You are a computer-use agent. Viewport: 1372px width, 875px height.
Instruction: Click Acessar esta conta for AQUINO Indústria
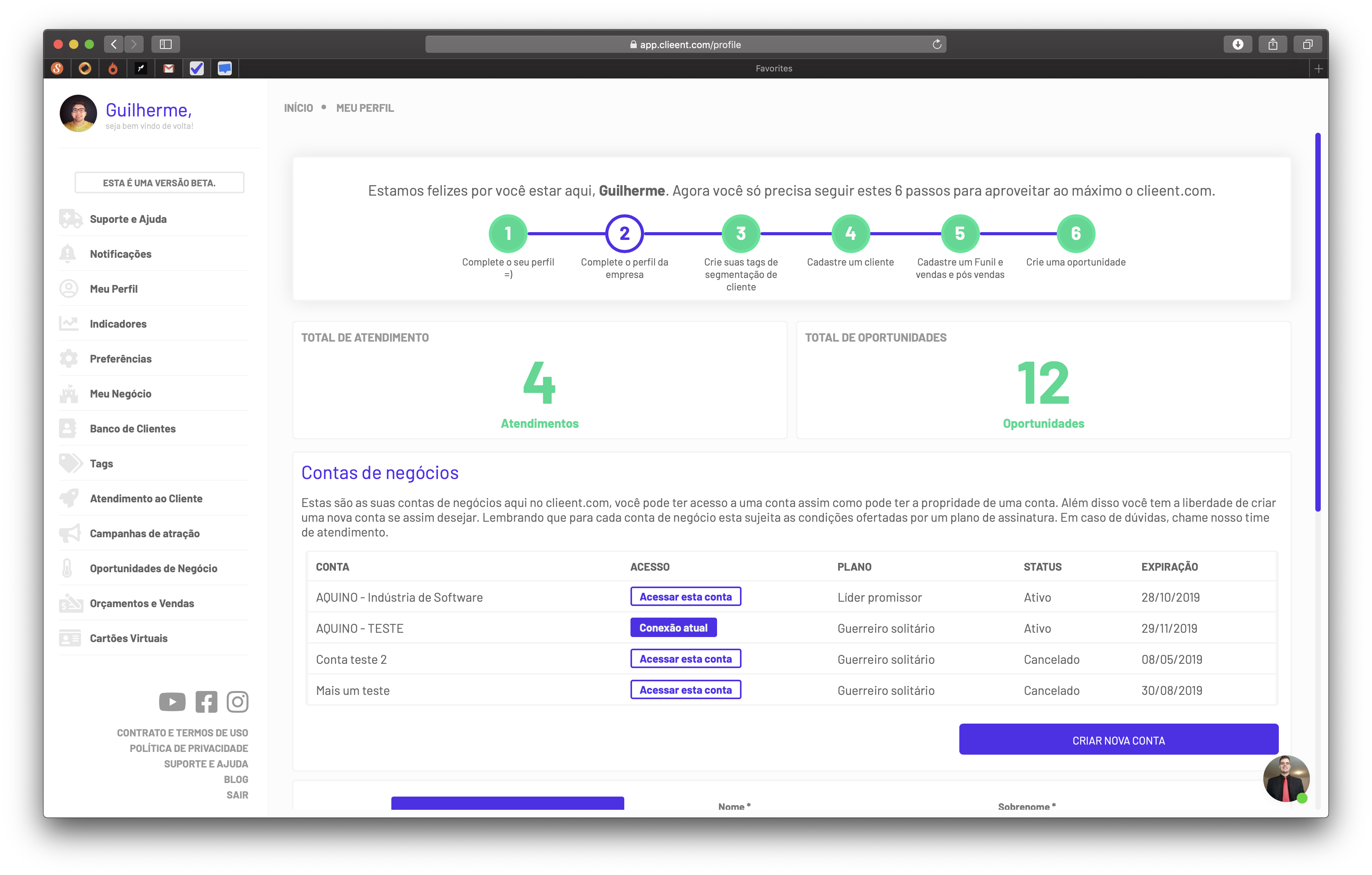click(686, 596)
